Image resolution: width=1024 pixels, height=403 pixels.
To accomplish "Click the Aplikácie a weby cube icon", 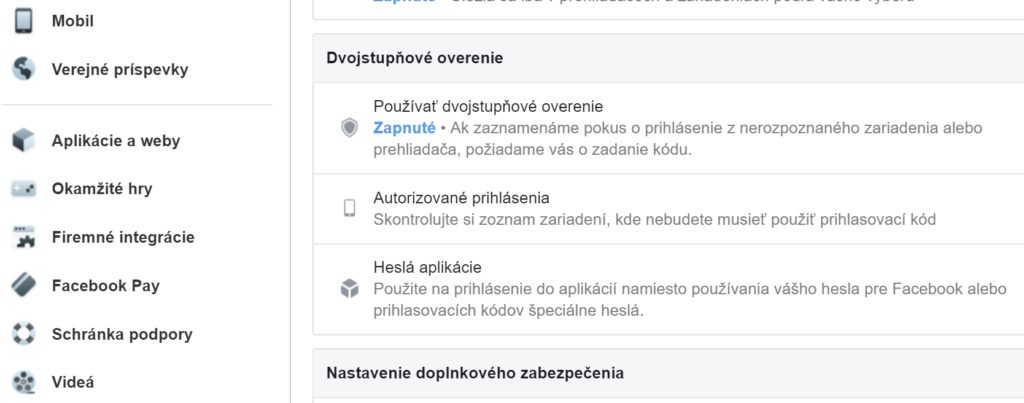I will coord(23,141).
